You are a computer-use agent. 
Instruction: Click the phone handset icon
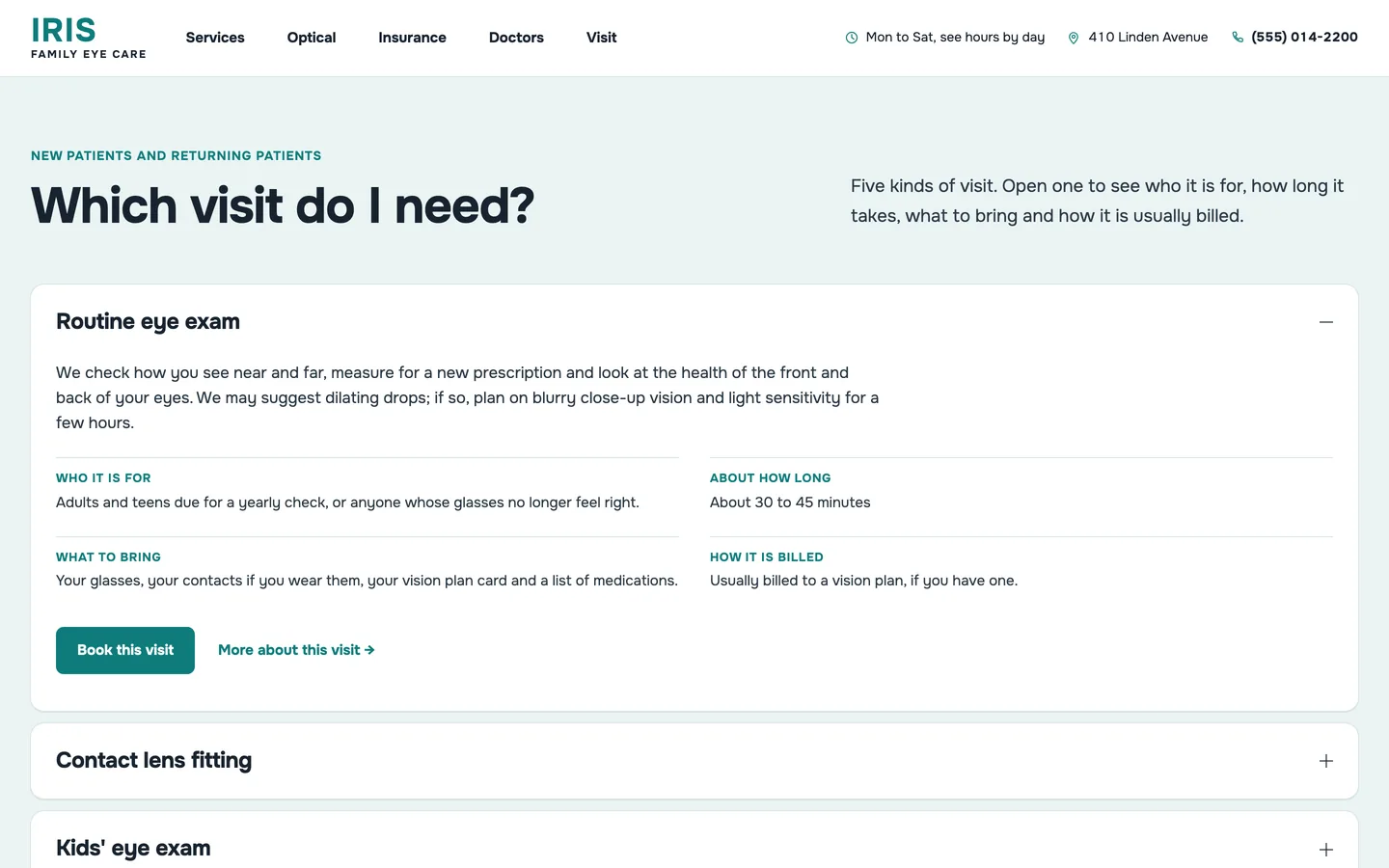click(1238, 38)
